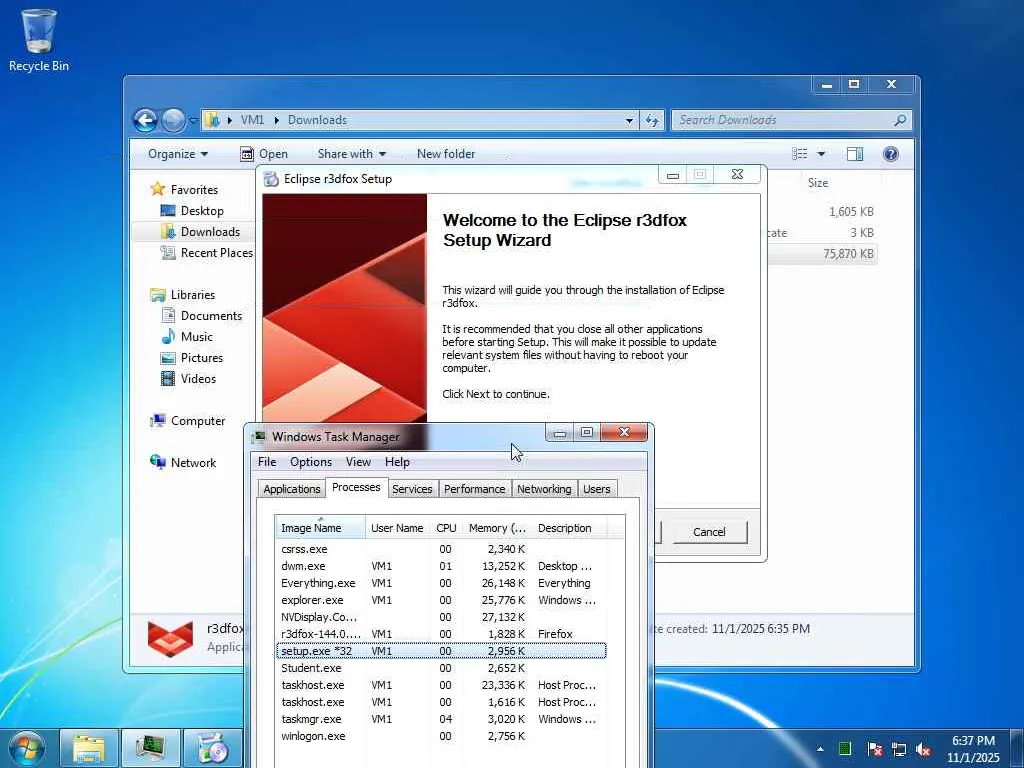Click the Eclipse r3dfox Setup title icon
Viewport: 1024px width, 768px height.
click(x=271, y=179)
